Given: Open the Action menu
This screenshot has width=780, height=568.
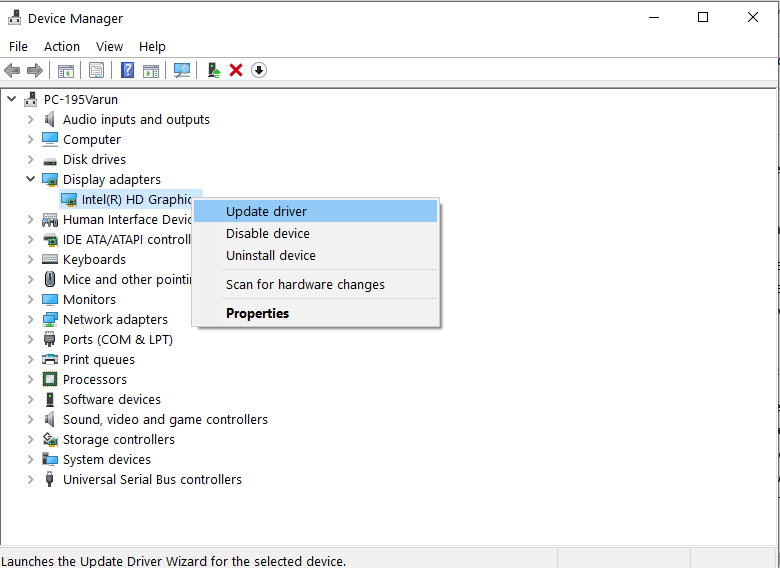Looking at the screenshot, I should click(x=62, y=46).
